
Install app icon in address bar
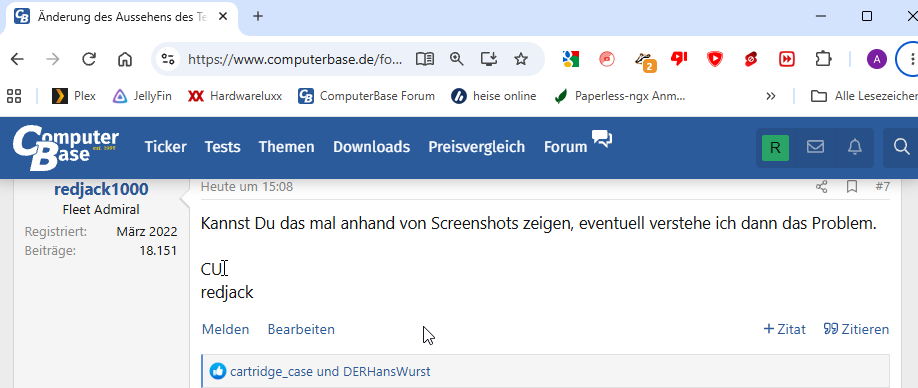click(x=488, y=59)
